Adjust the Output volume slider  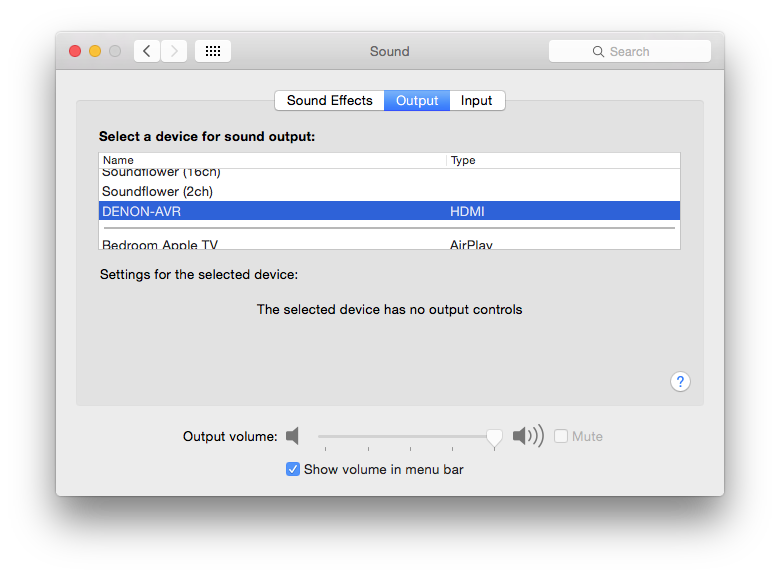tap(494, 437)
